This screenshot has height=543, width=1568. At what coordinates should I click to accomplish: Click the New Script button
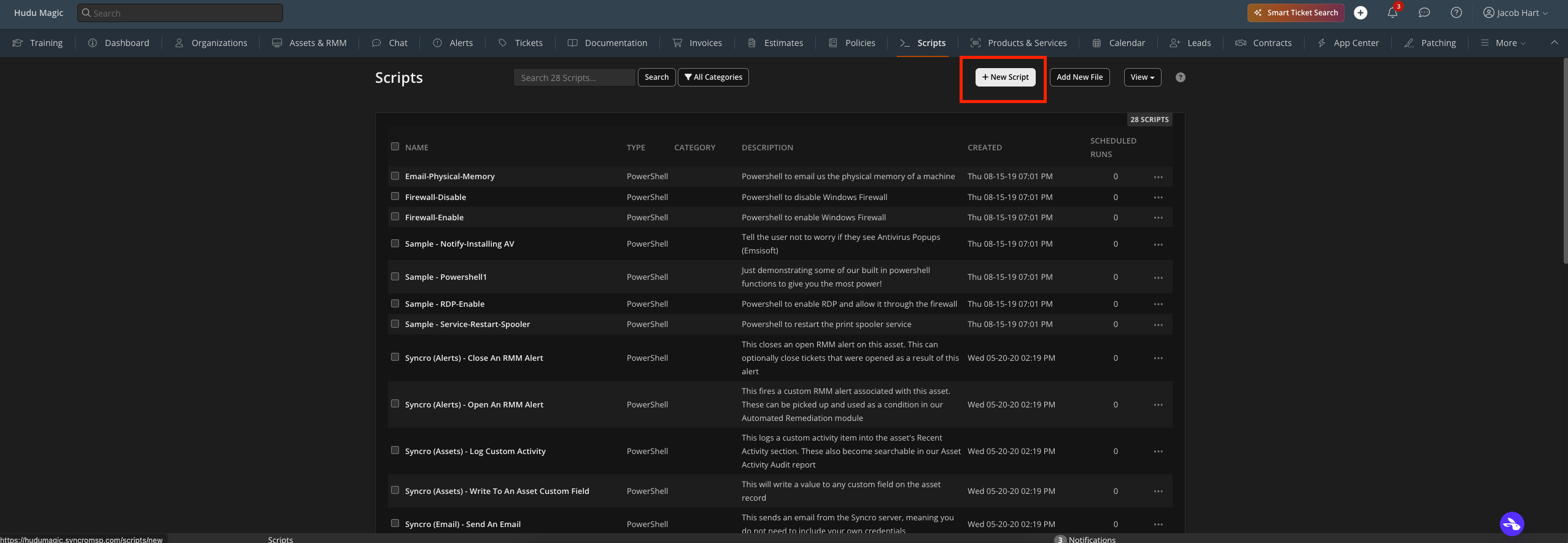[x=1005, y=77]
